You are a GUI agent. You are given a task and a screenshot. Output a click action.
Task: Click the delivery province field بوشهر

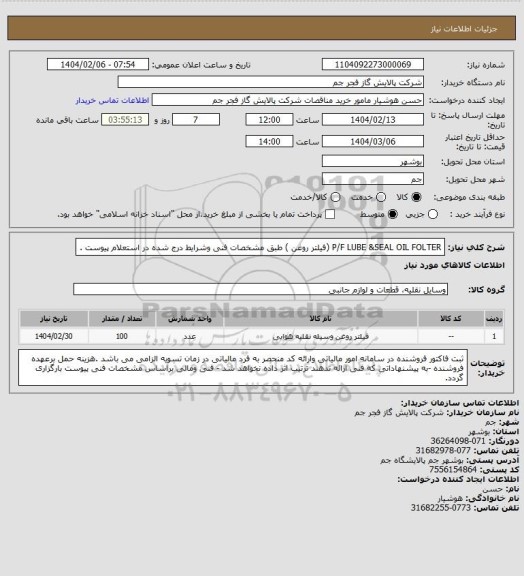pos(373,161)
